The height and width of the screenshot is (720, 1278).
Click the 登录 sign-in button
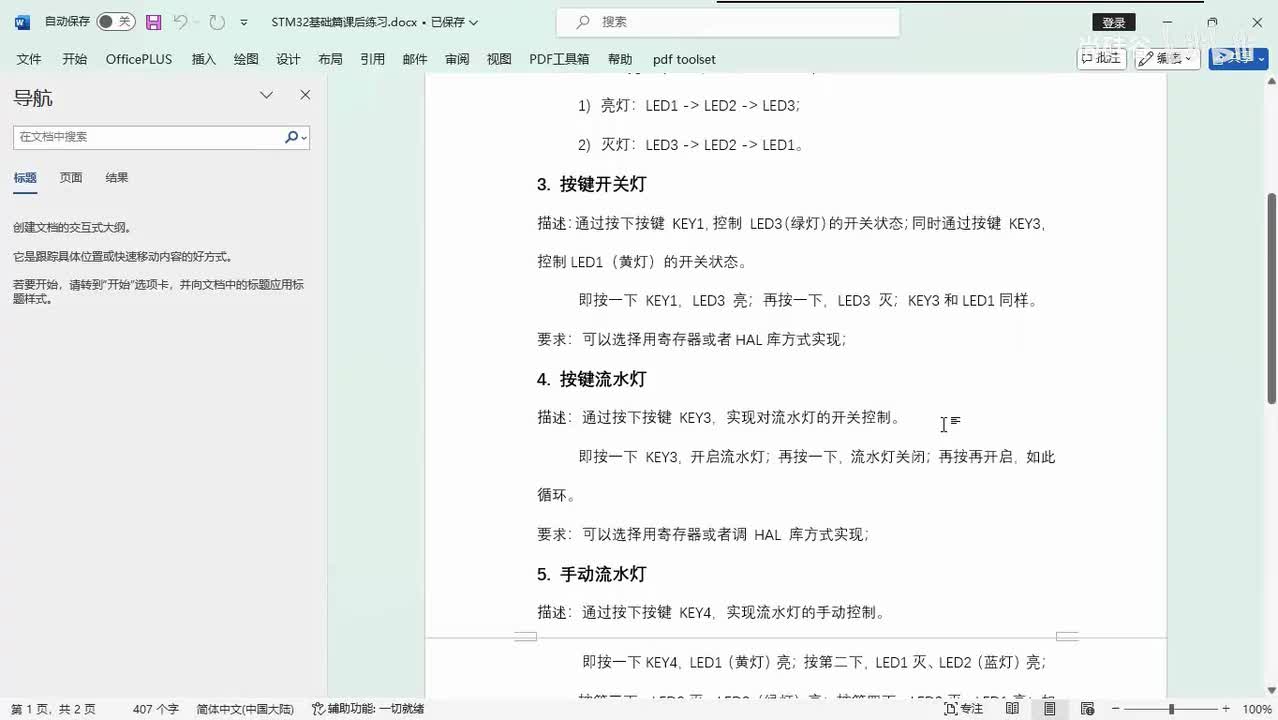1113,22
